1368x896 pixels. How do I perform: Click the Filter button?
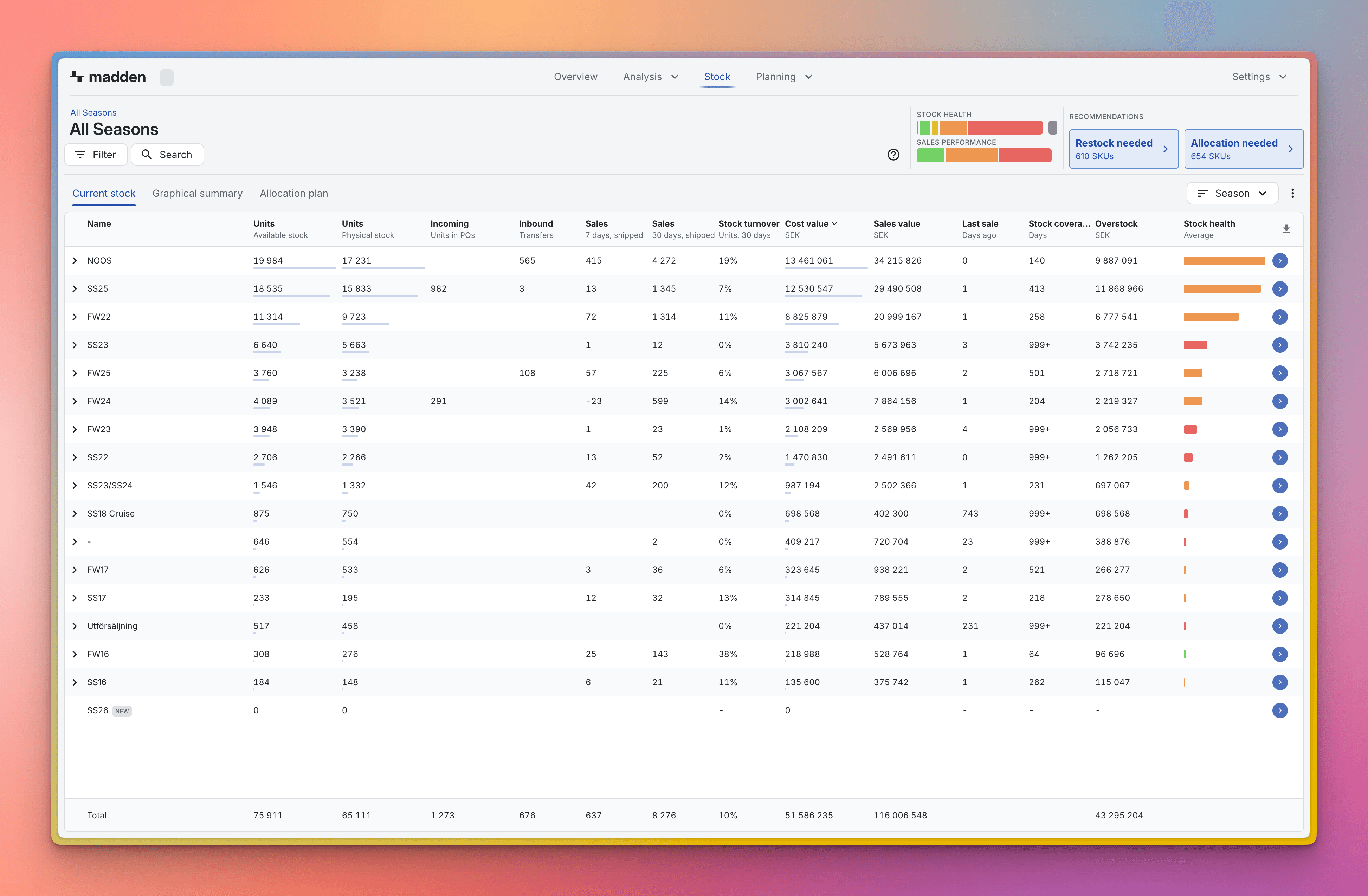pos(96,155)
